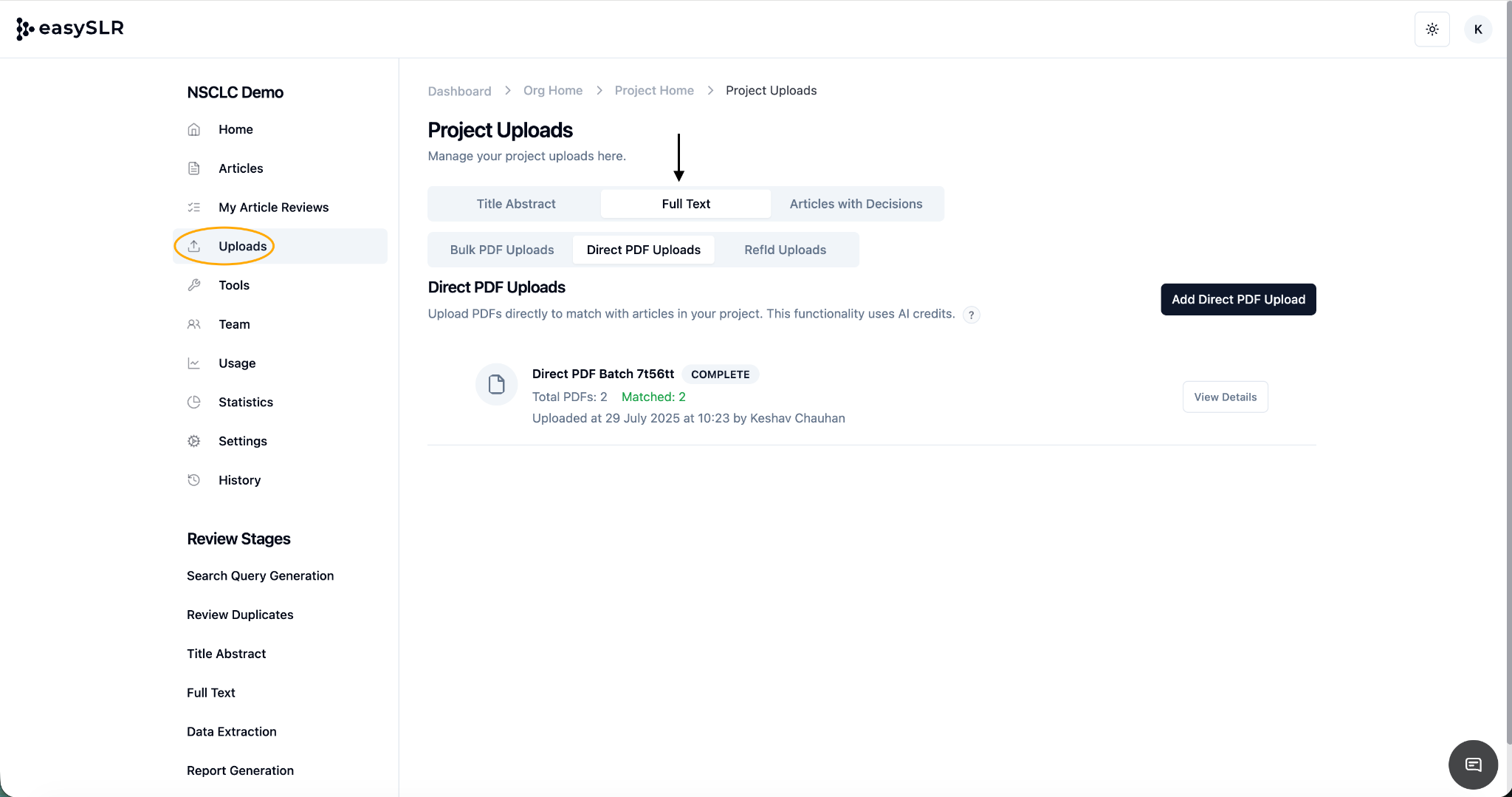
Task: Switch to the Title Abstract tab
Action: point(515,204)
